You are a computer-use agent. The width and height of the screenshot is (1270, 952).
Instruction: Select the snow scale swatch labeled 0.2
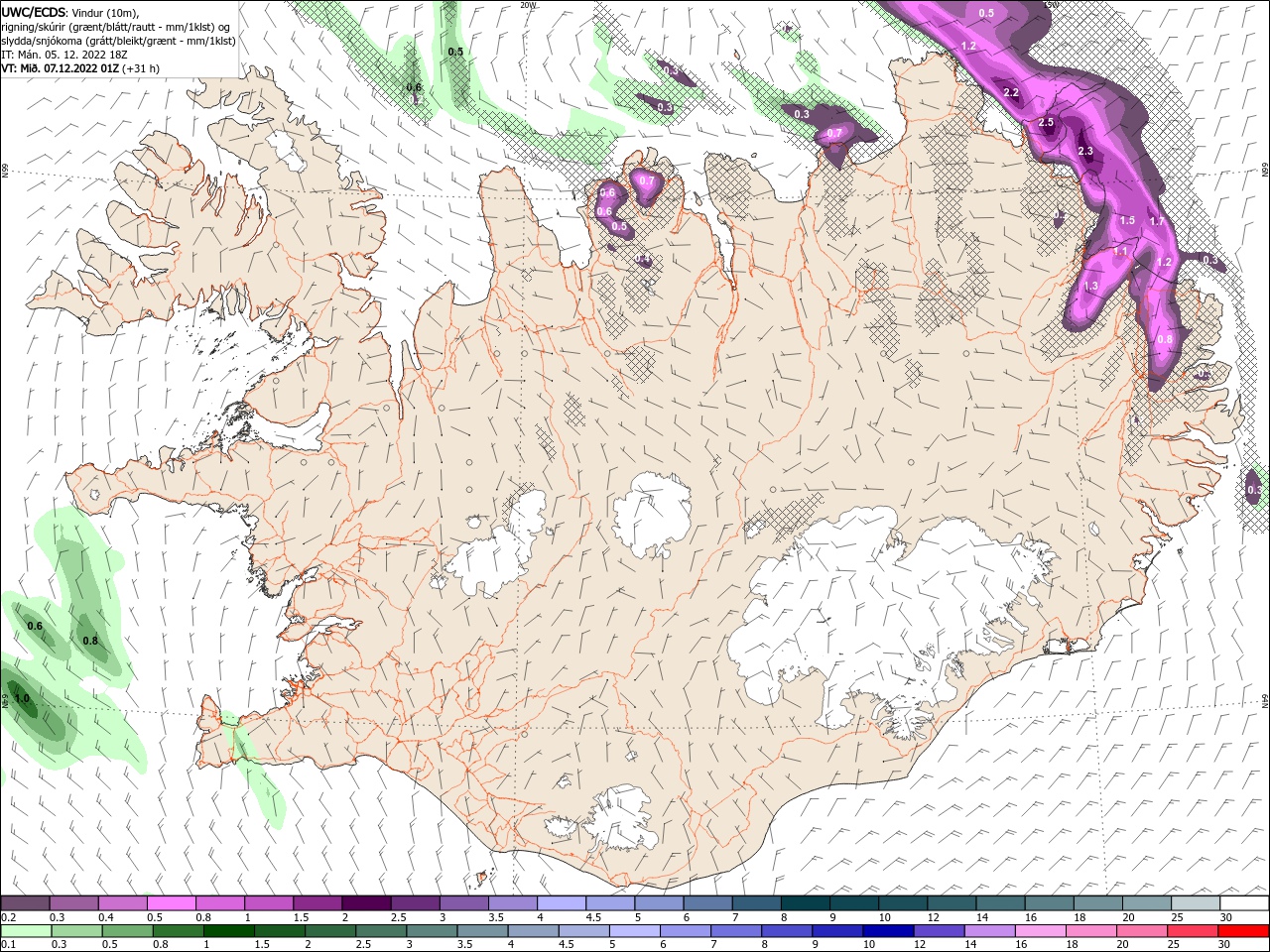[25, 903]
